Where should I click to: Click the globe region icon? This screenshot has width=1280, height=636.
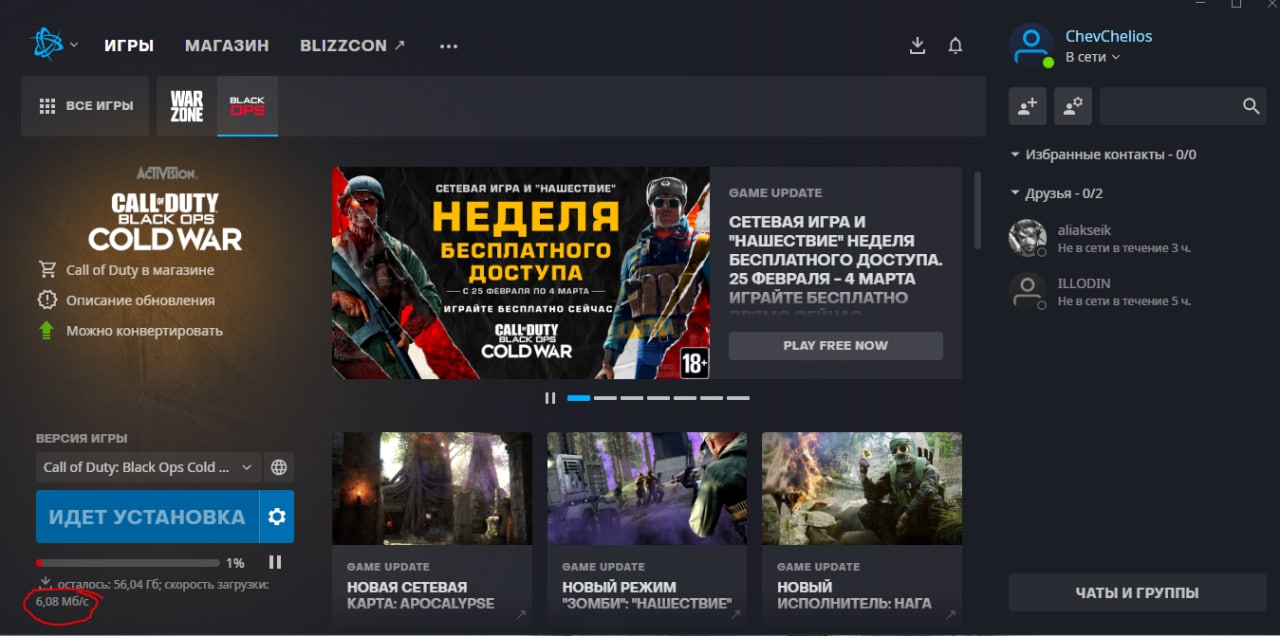click(279, 467)
